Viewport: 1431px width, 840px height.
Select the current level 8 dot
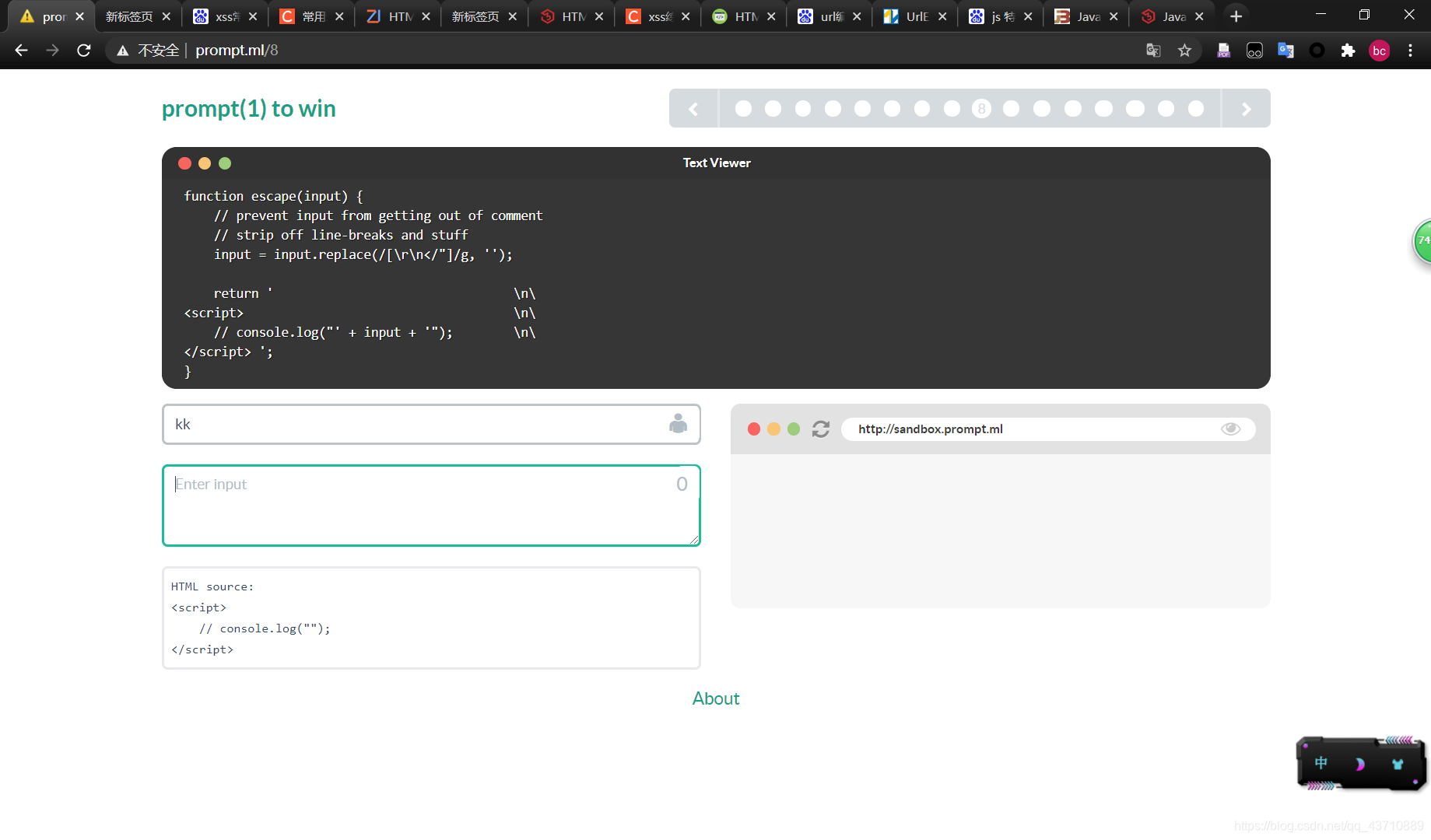click(981, 109)
